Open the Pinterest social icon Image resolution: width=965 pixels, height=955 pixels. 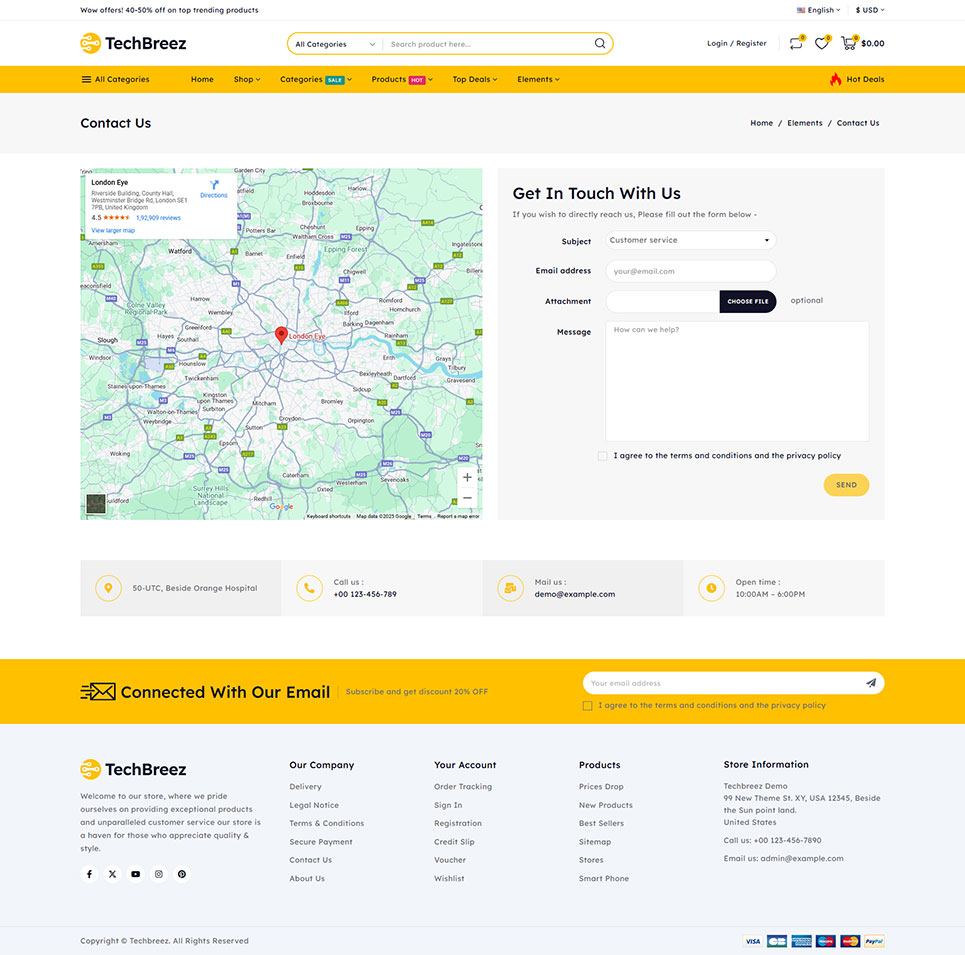click(x=182, y=874)
